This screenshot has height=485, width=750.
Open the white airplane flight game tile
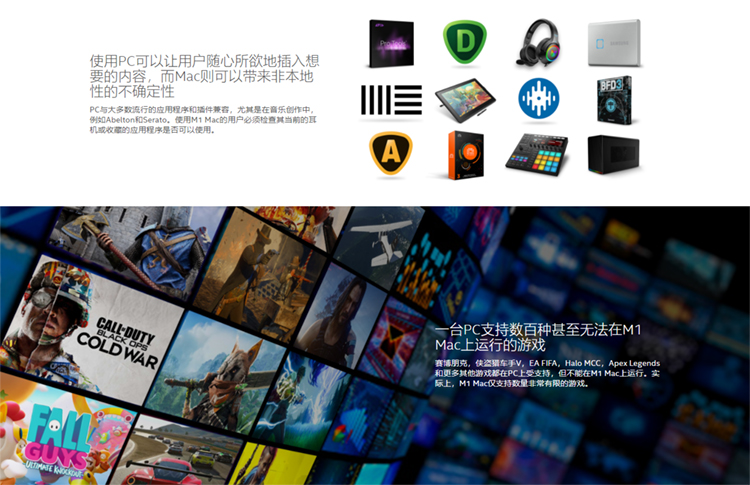[378, 246]
